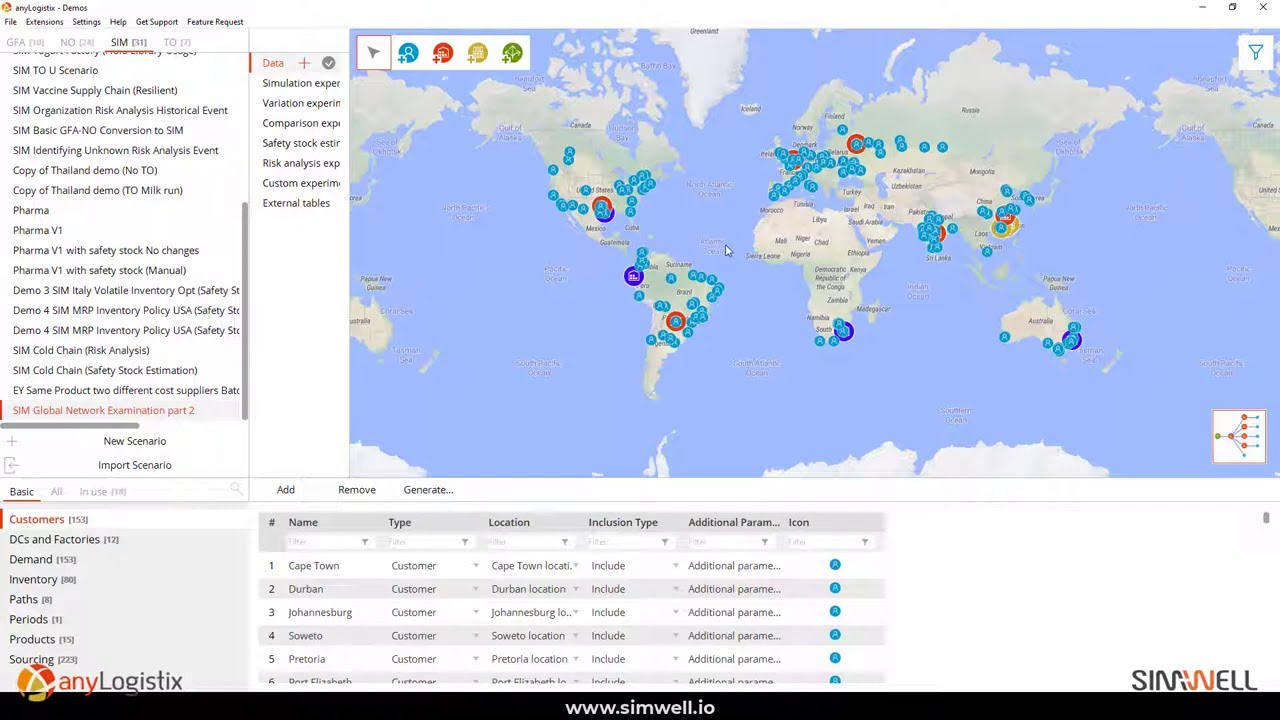Viewport: 1280px width, 720px height.
Task: Open Inclusion Type dropdown for Johannesburg
Action: pos(676,612)
